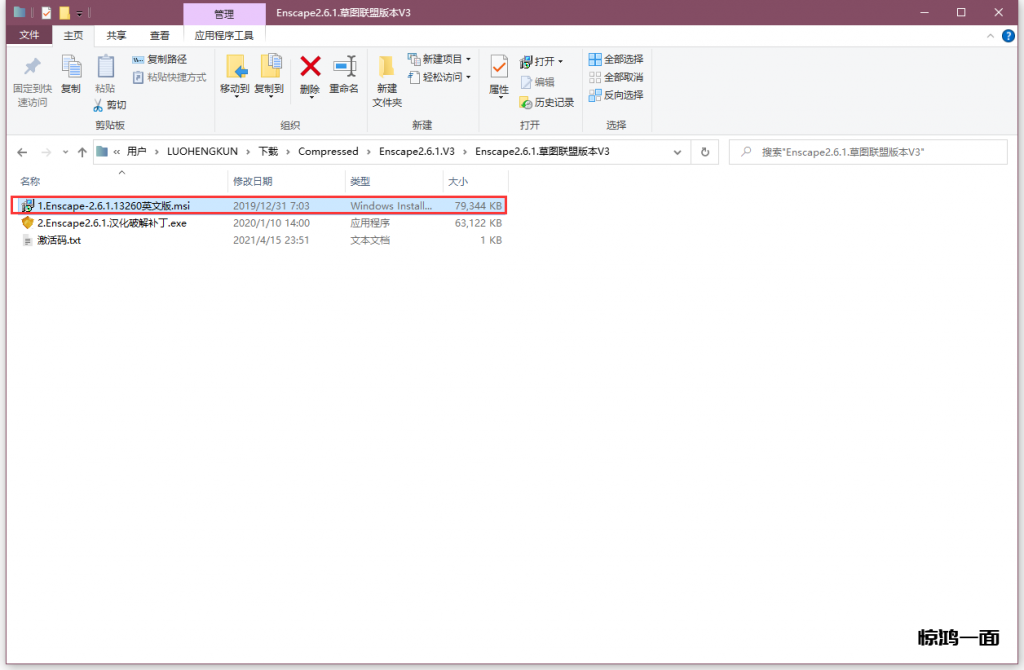This screenshot has width=1024, height=670.
Task: Go up one folder level
Action: (x=82, y=152)
